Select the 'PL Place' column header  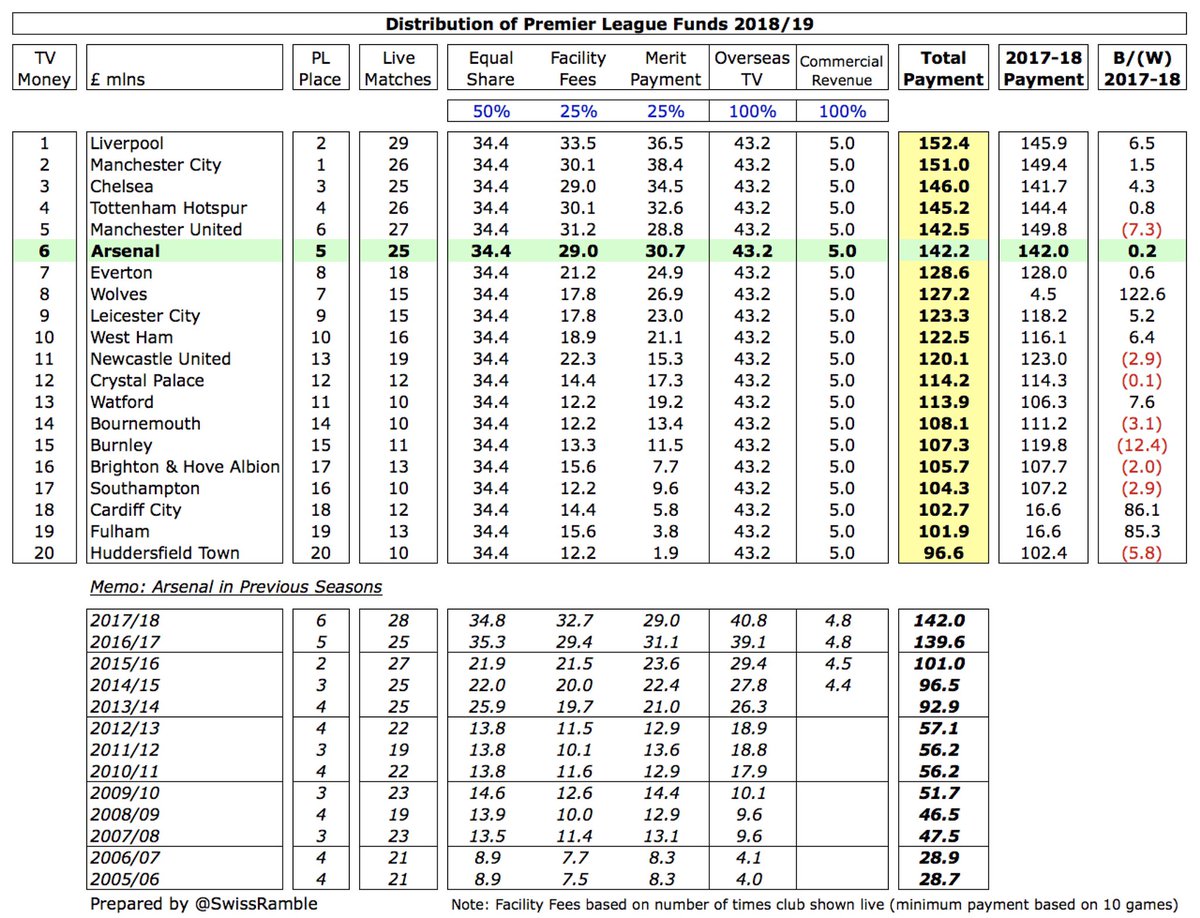coord(320,68)
